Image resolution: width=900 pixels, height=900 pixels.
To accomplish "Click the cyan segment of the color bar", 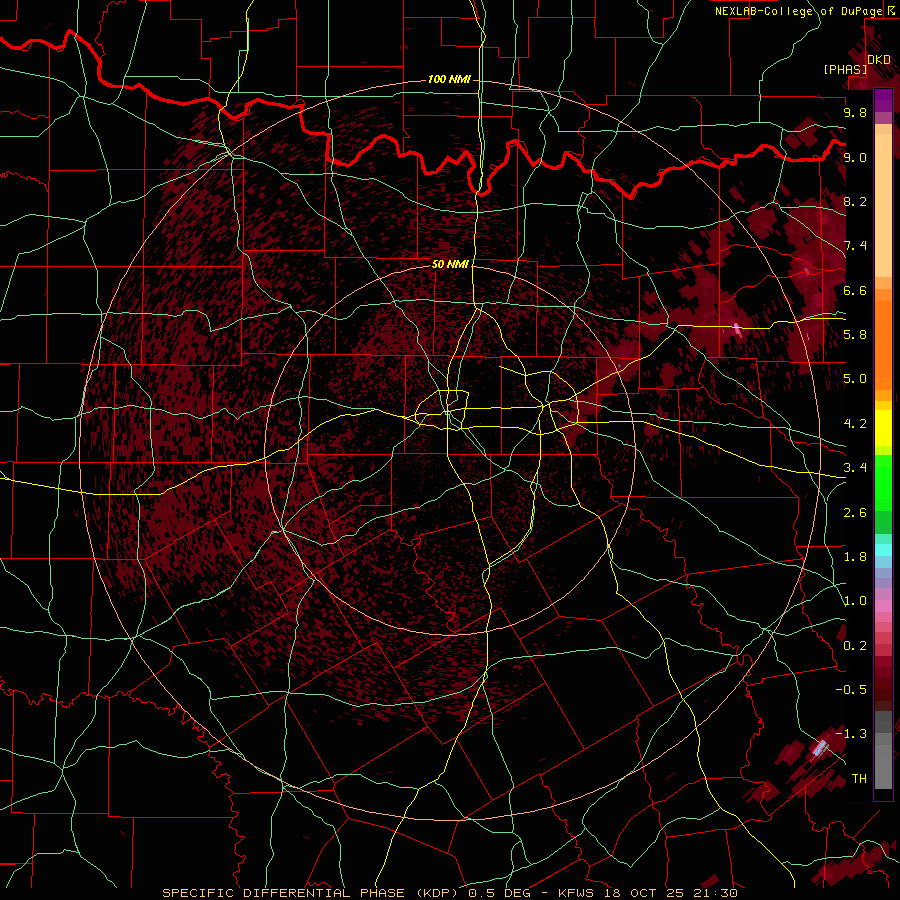I will 883,550.
